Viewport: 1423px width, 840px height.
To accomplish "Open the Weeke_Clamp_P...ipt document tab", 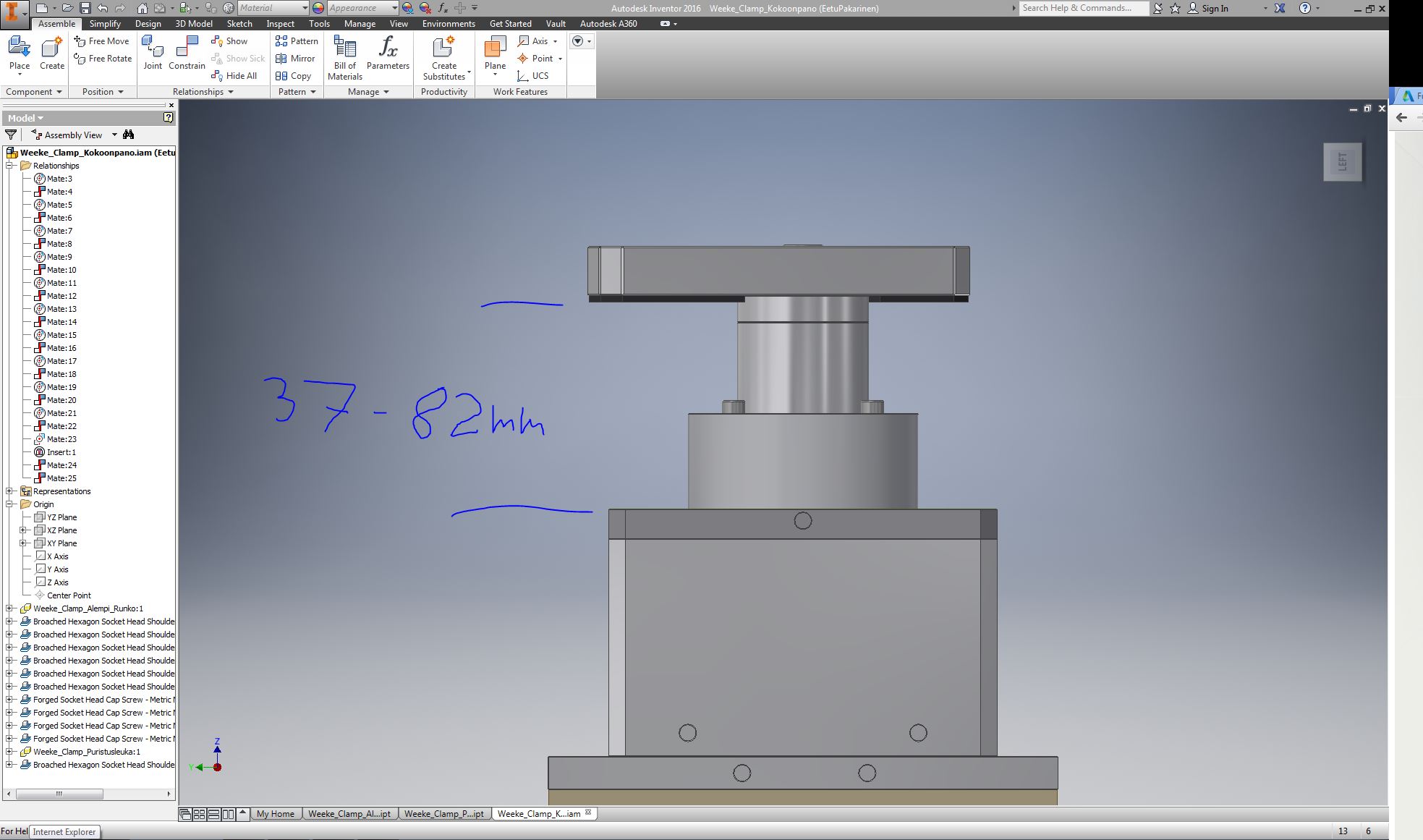I will pos(443,813).
